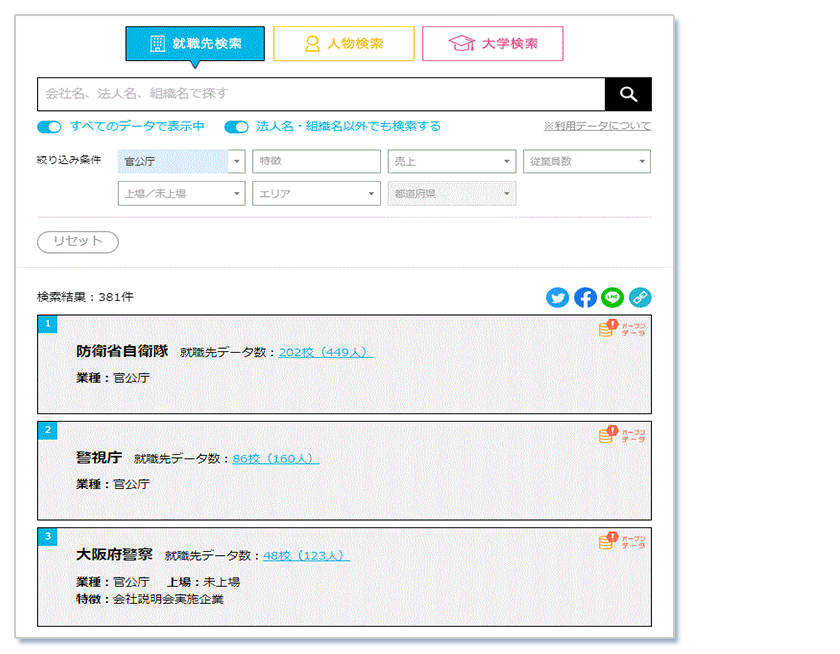Click the 絞り込み条件 label
The width and height of the screenshot is (840, 654).
(x=69, y=160)
